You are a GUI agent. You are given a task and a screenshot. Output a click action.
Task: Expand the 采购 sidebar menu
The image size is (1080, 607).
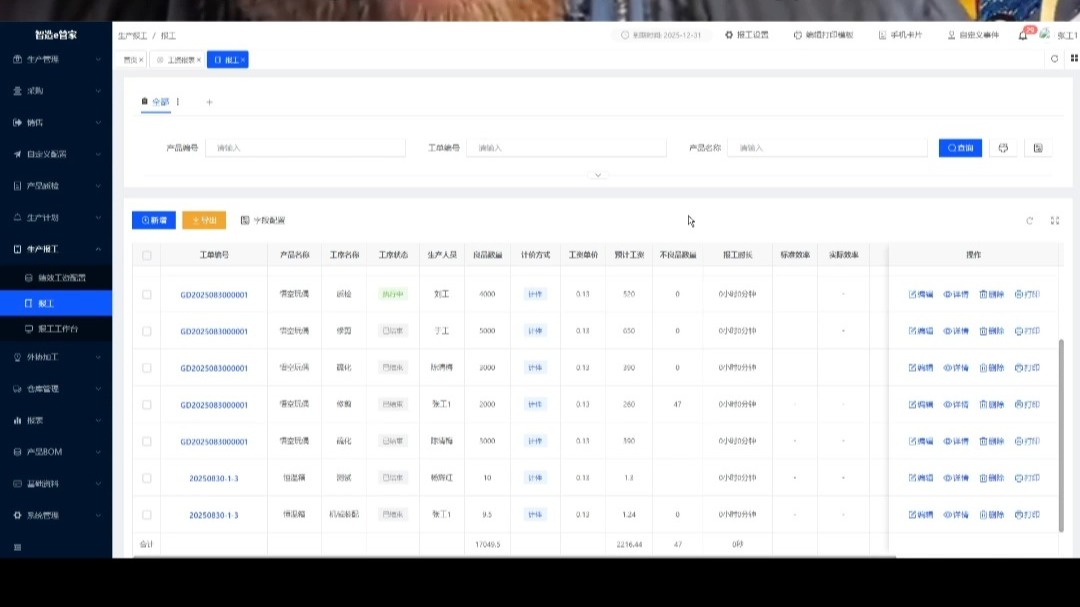[x=56, y=91]
